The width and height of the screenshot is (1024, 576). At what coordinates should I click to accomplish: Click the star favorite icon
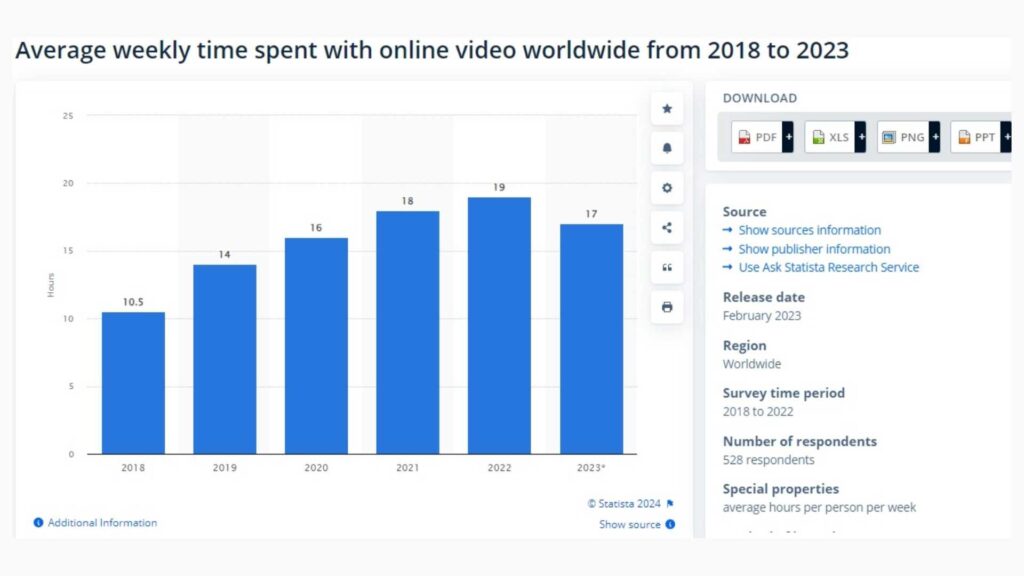667,109
